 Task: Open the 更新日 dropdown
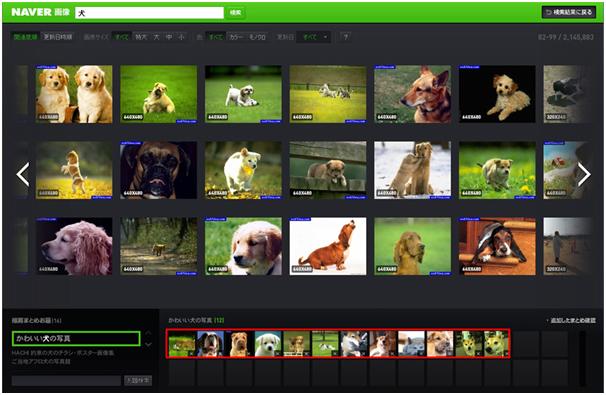(x=314, y=37)
